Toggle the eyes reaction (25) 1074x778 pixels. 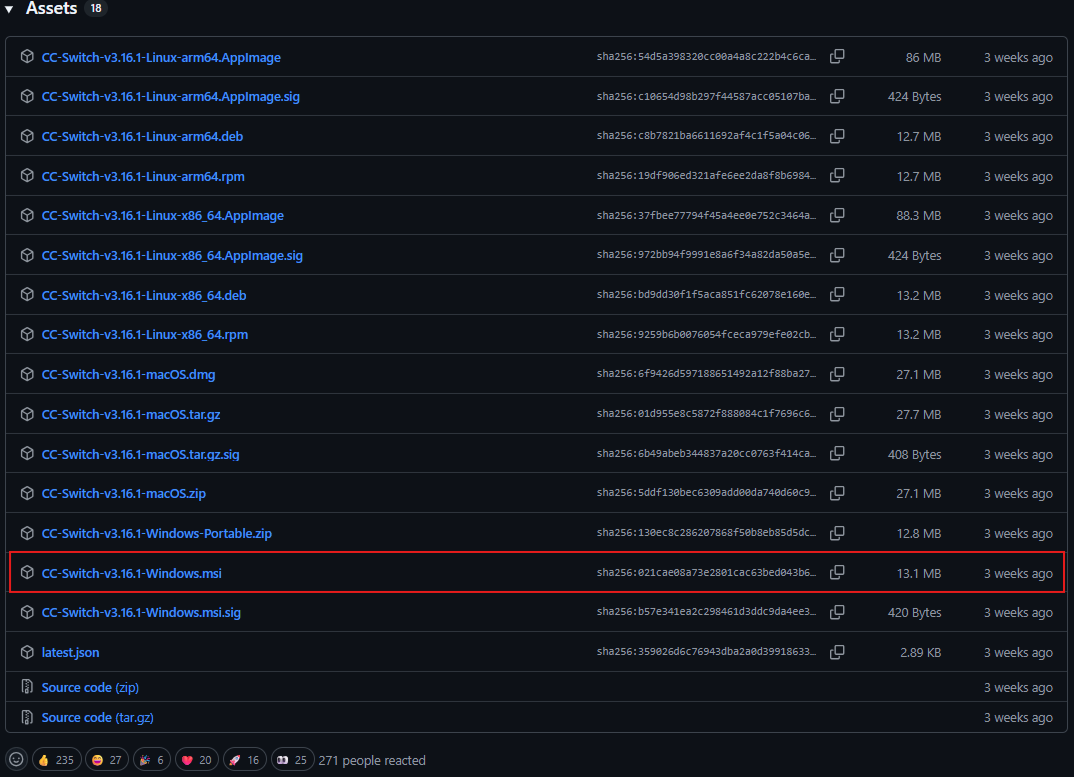(292, 760)
